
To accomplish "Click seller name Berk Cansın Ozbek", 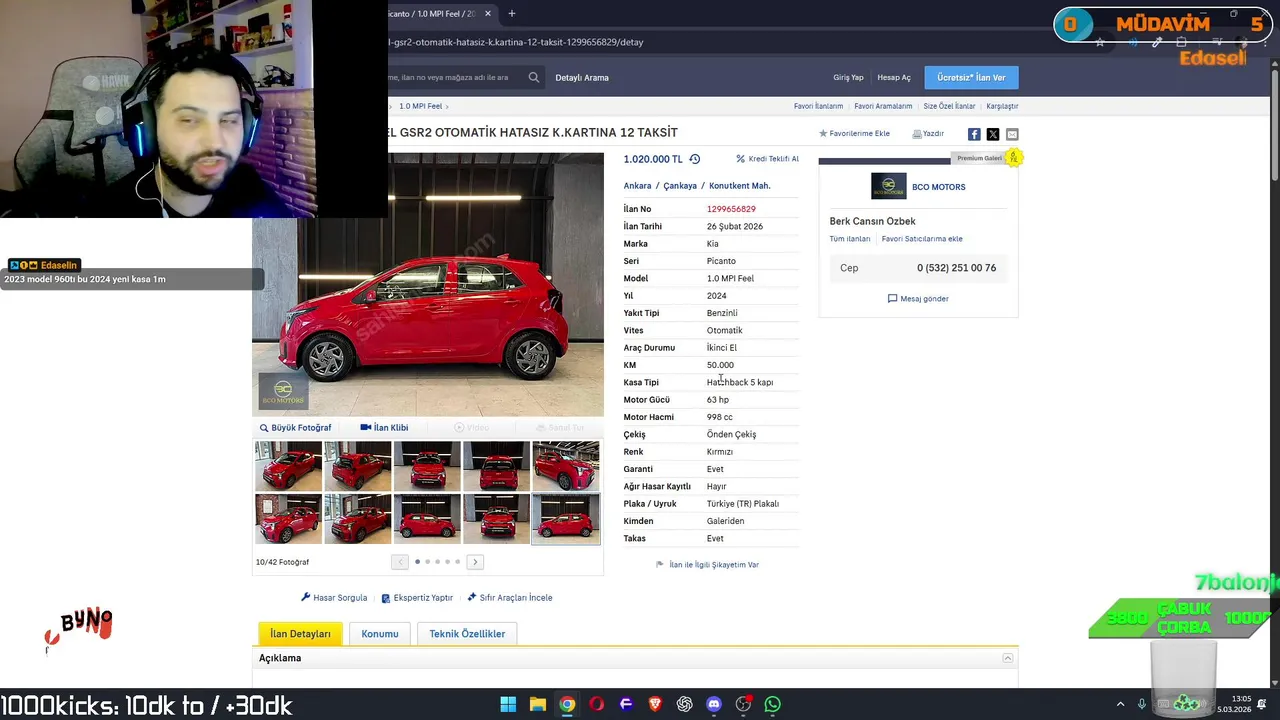I will [x=872, y=221].
